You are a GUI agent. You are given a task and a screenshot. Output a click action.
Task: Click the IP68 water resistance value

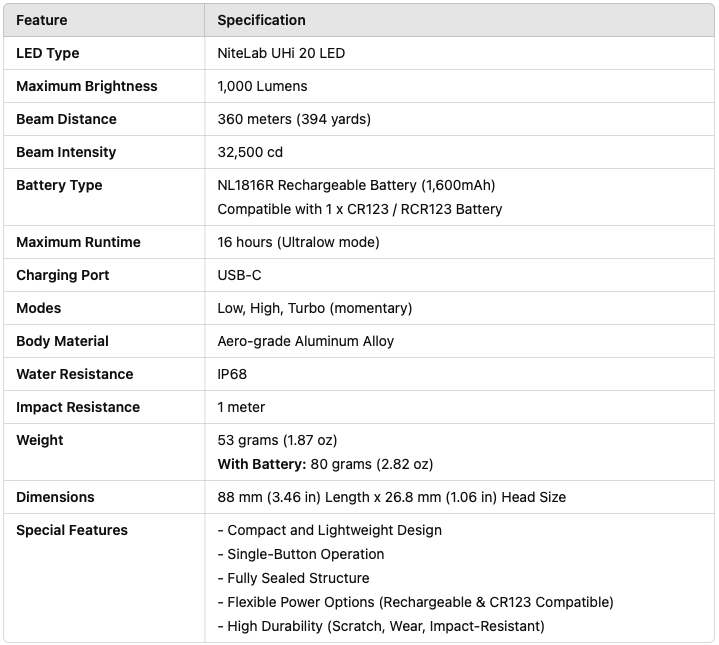tap(232, 374)
